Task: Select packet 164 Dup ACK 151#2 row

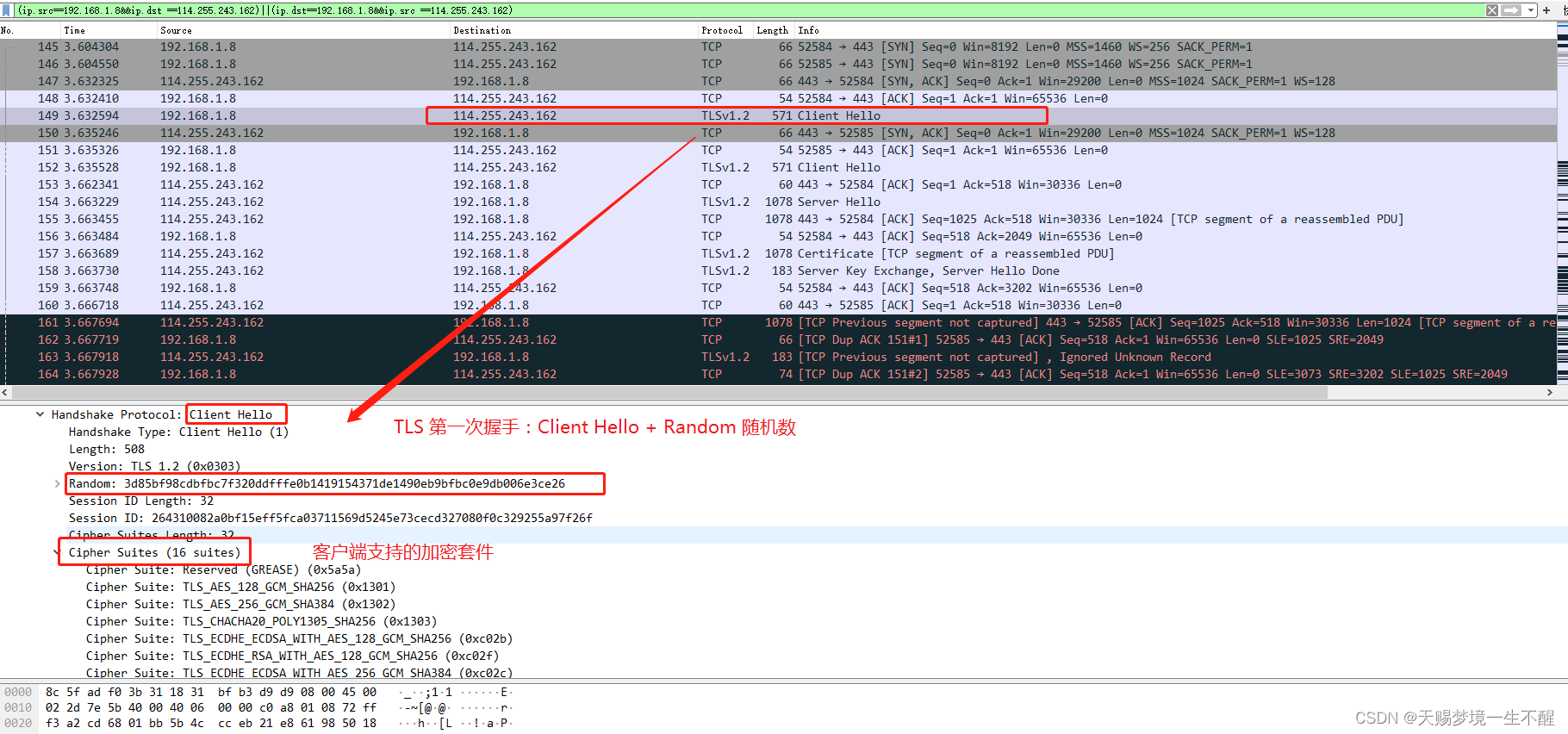Action: [x=778, y=374]
